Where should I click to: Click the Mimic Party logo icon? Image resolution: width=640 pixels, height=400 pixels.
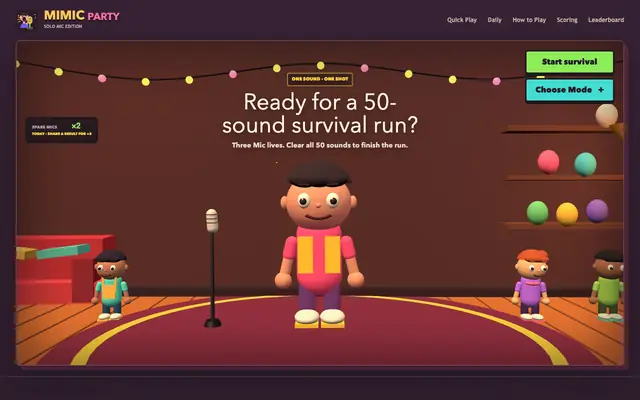[x=25, y=20]
